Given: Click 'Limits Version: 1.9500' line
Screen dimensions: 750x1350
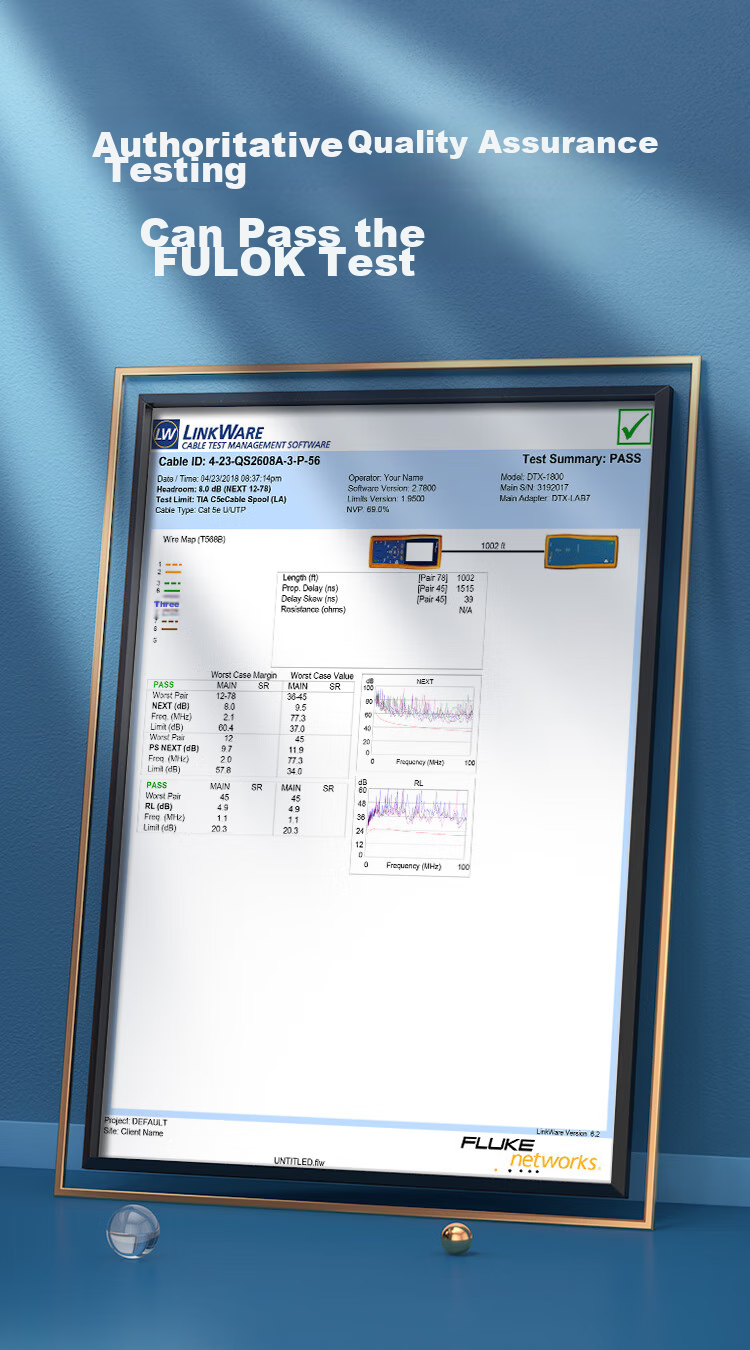Looking at the screenshot, I should tap(386, 498).
